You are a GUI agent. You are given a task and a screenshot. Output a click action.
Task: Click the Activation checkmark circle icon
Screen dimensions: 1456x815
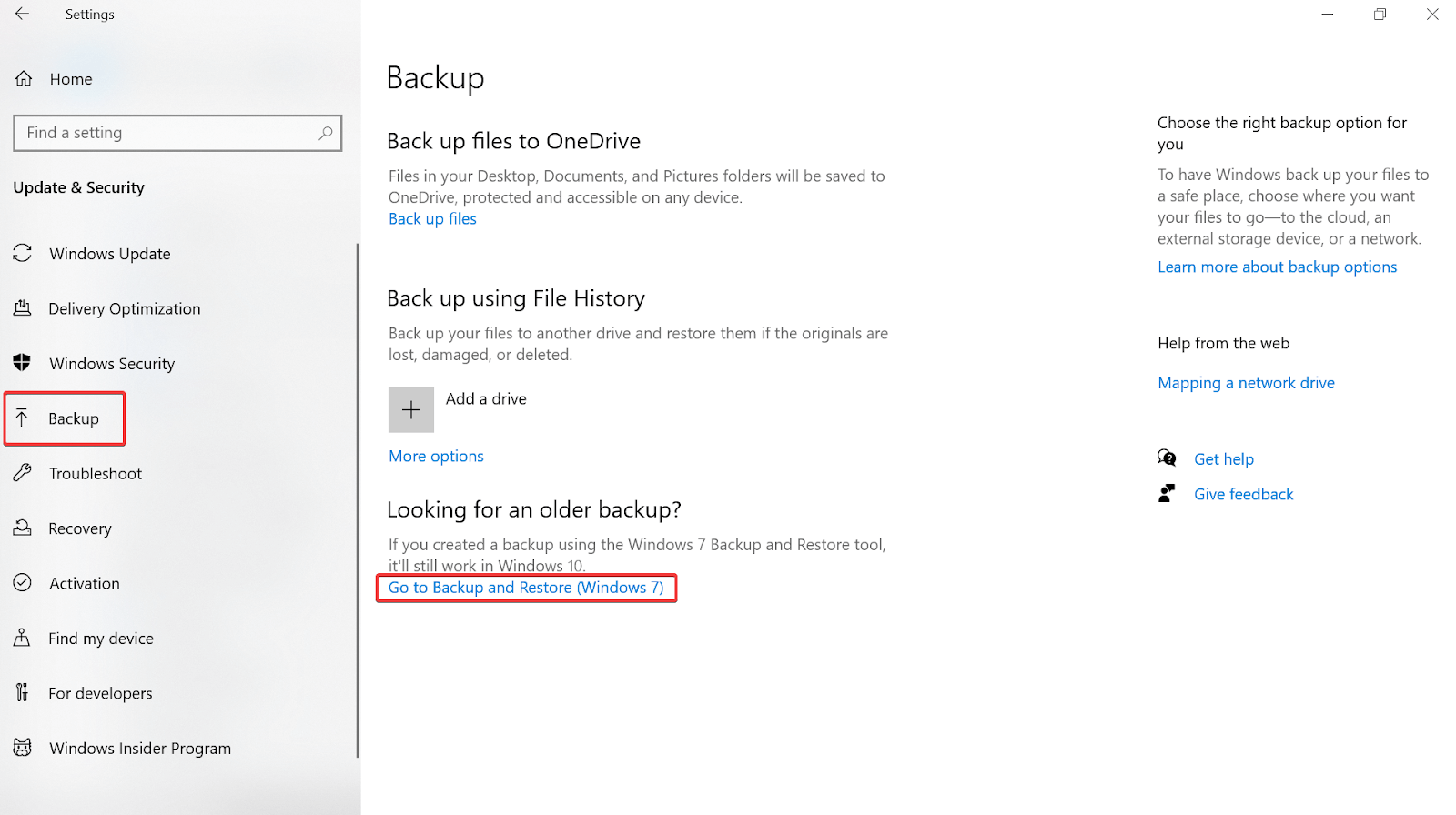click(x=23, y=583)
